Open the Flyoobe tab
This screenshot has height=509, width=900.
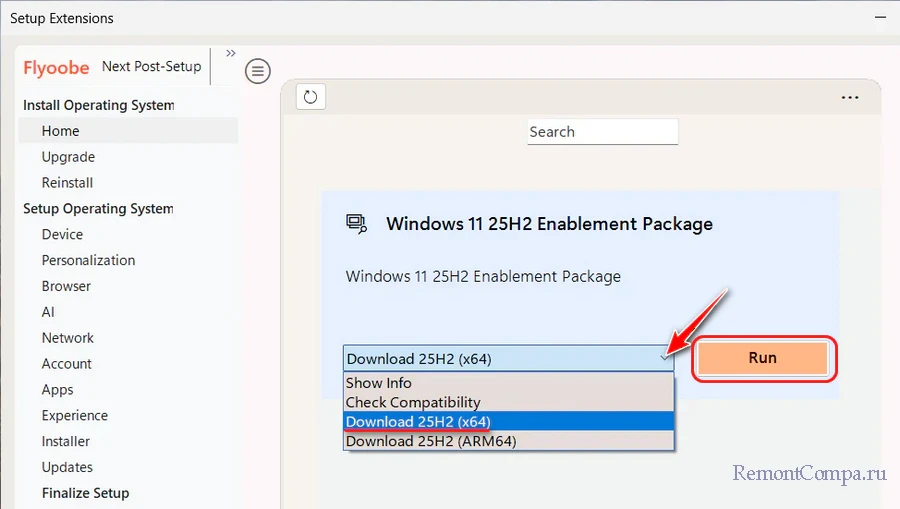pyautogui.click(x=58, y=68)
